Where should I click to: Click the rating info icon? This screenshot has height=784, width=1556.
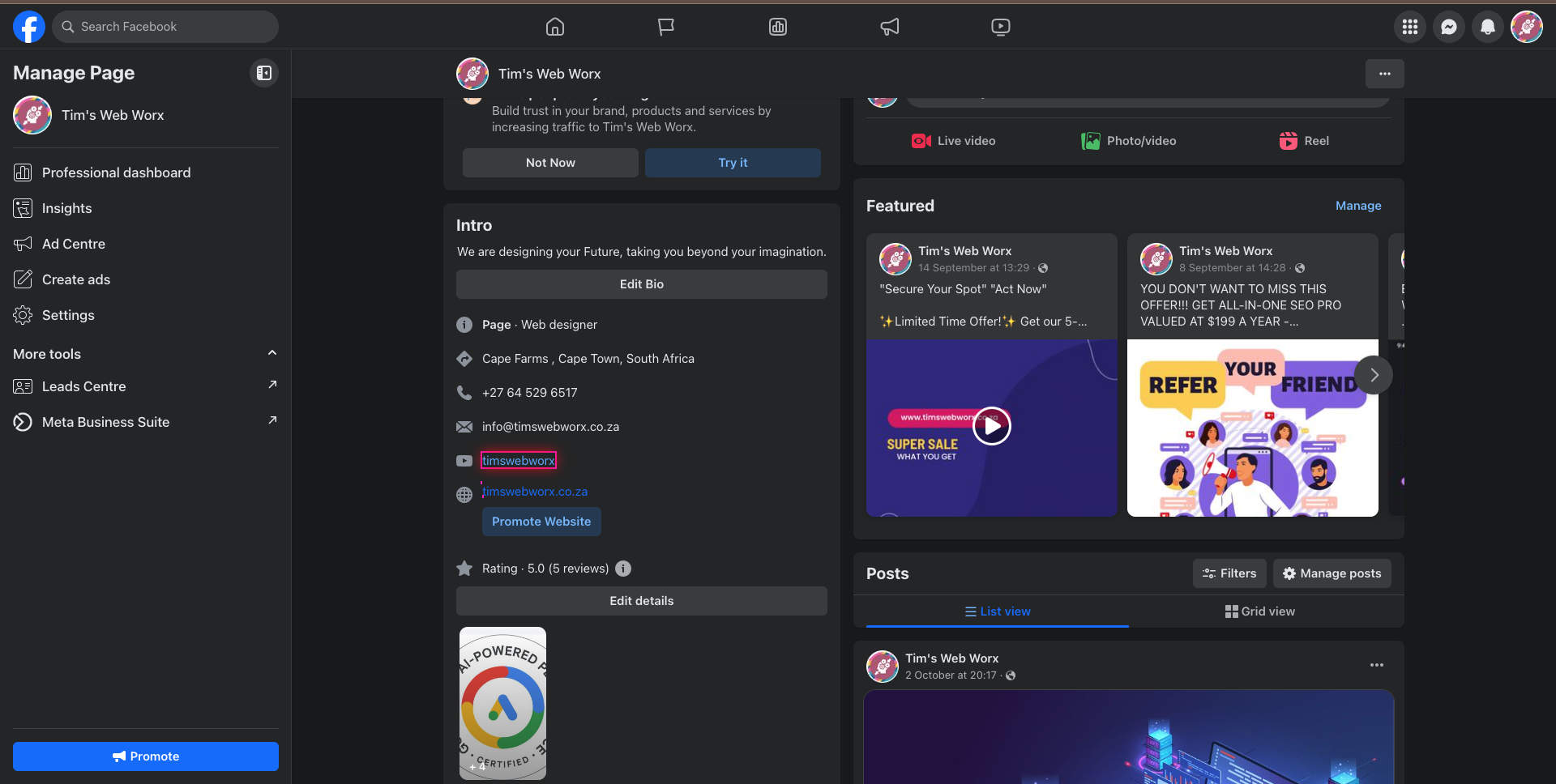coord(623,569)
